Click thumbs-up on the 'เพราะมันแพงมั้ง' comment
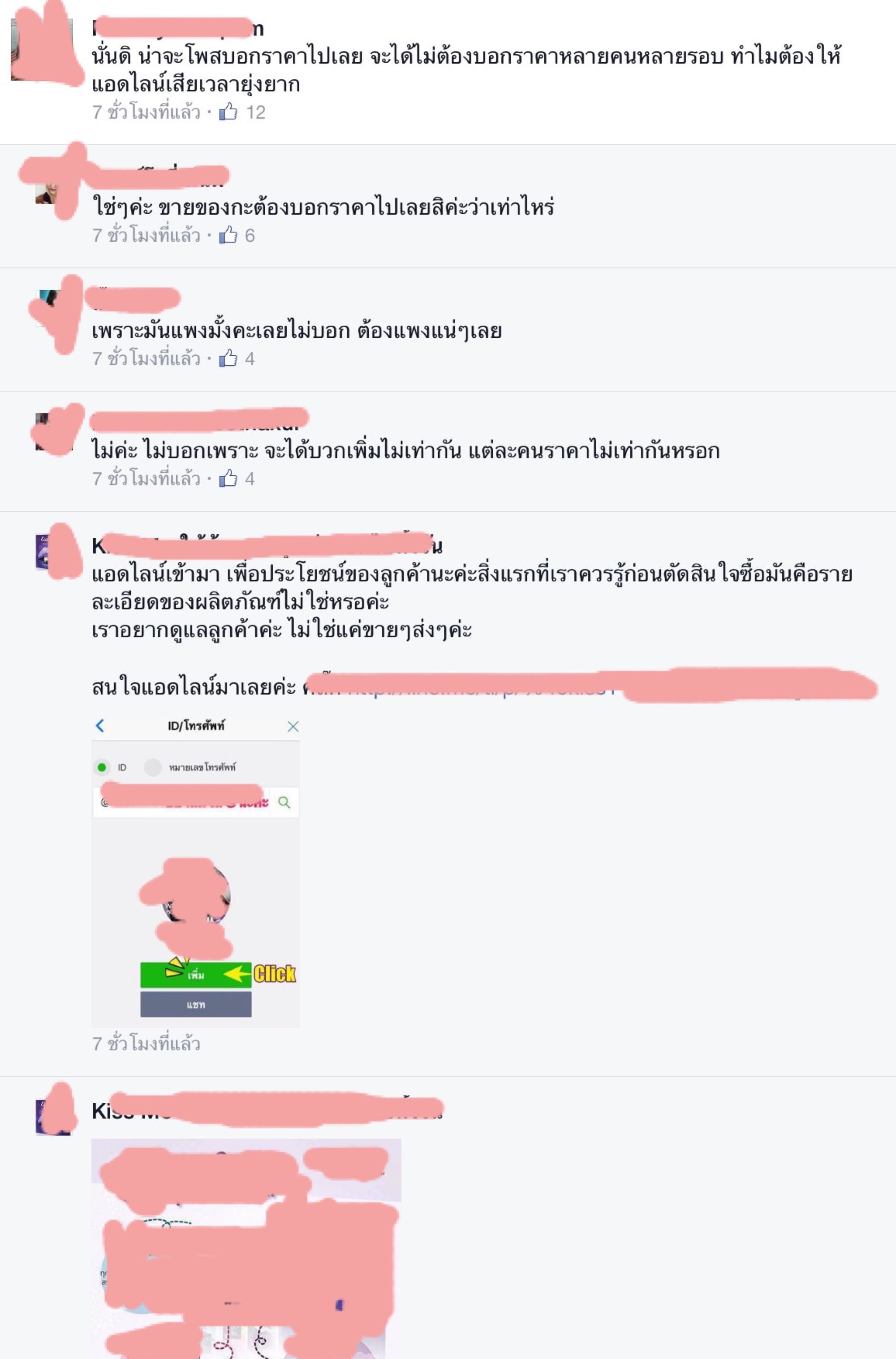 tap(228, 358)
